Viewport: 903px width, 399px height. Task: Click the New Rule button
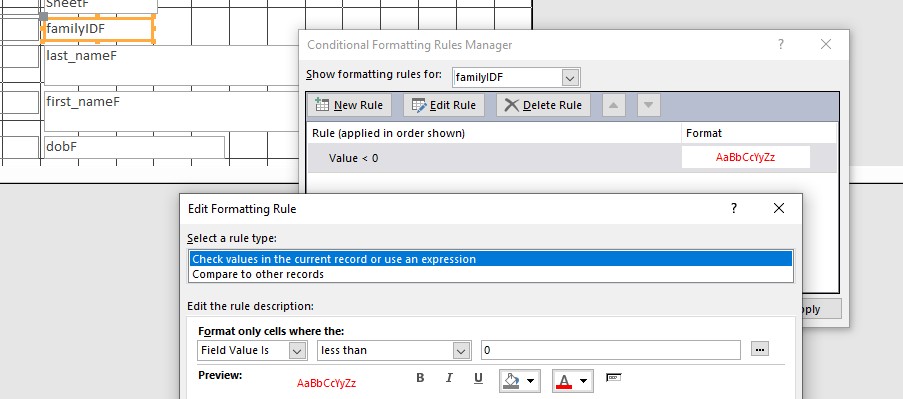coord(350,105)
